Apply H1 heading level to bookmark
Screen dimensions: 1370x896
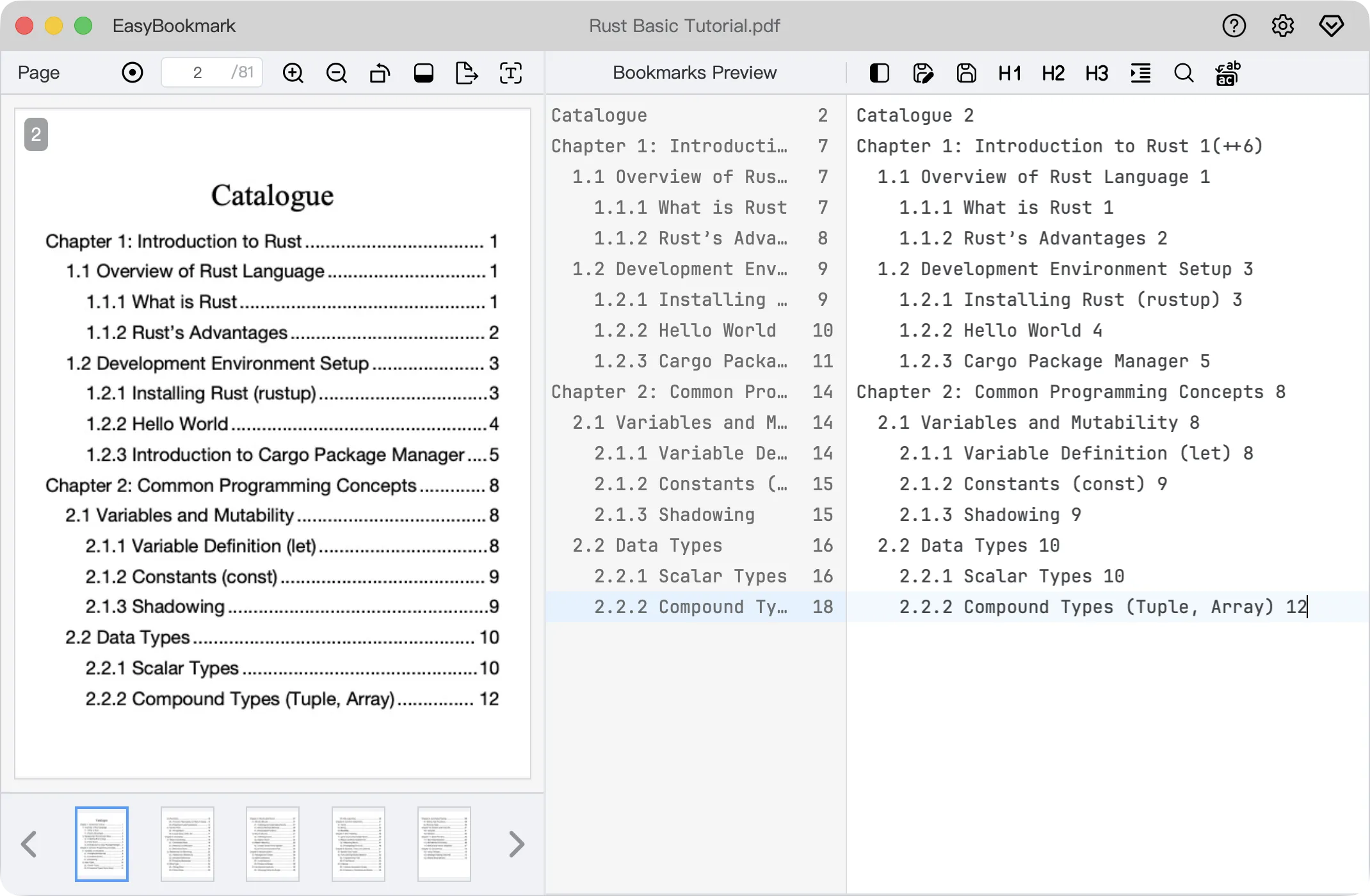(x=1009, y=72)
